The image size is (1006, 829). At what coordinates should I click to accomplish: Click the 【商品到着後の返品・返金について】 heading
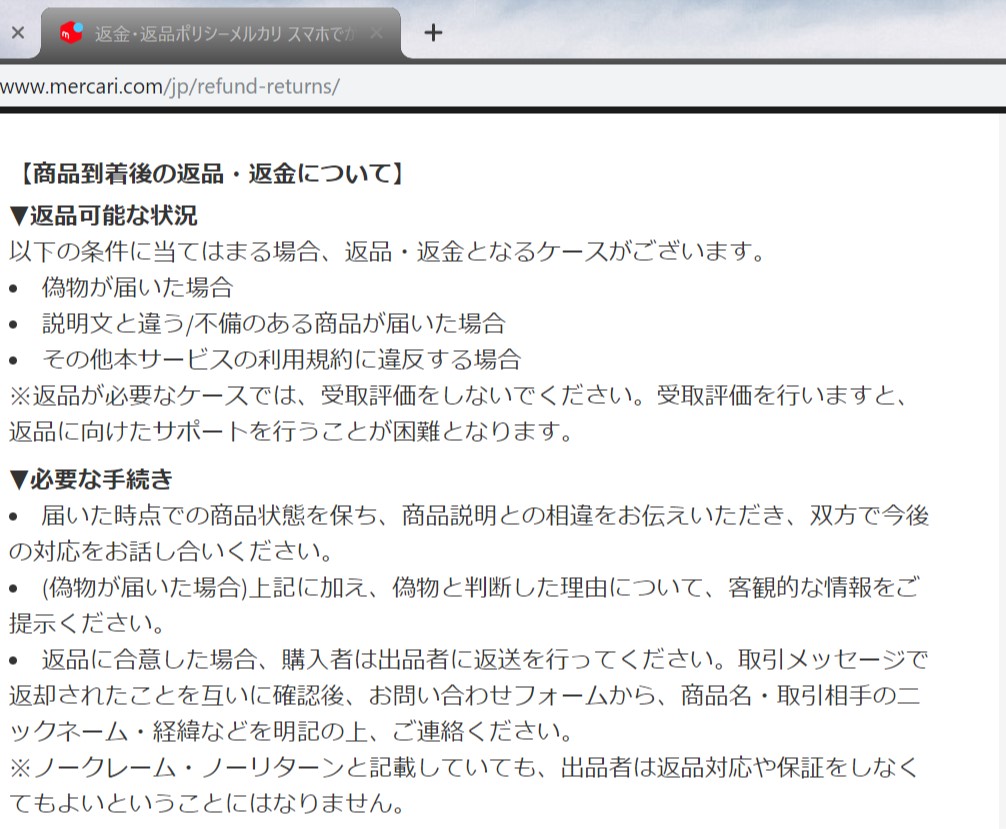pos(210,174)
